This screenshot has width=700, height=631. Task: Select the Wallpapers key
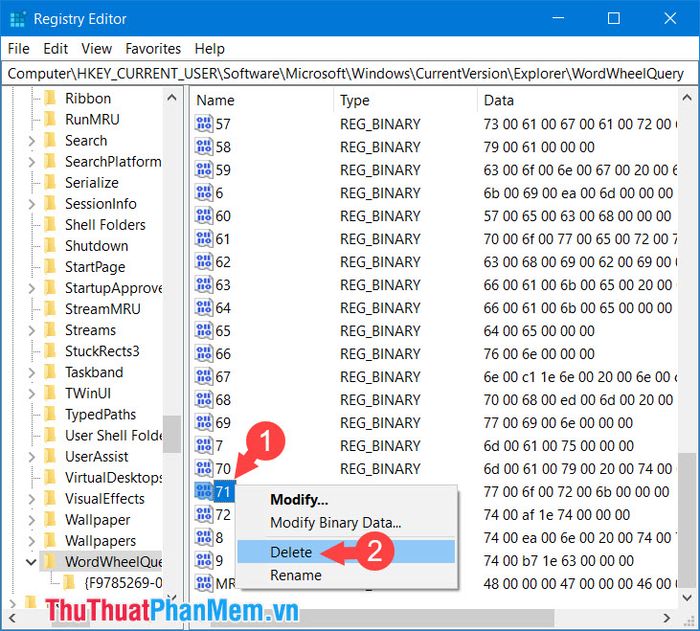click(x=100, y=541)
